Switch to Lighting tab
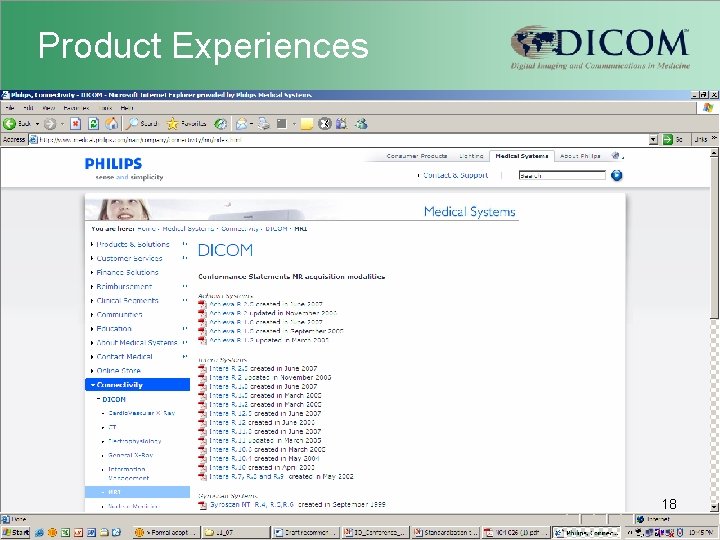This screenshot has width=720, height=540. tap(471, 156)
